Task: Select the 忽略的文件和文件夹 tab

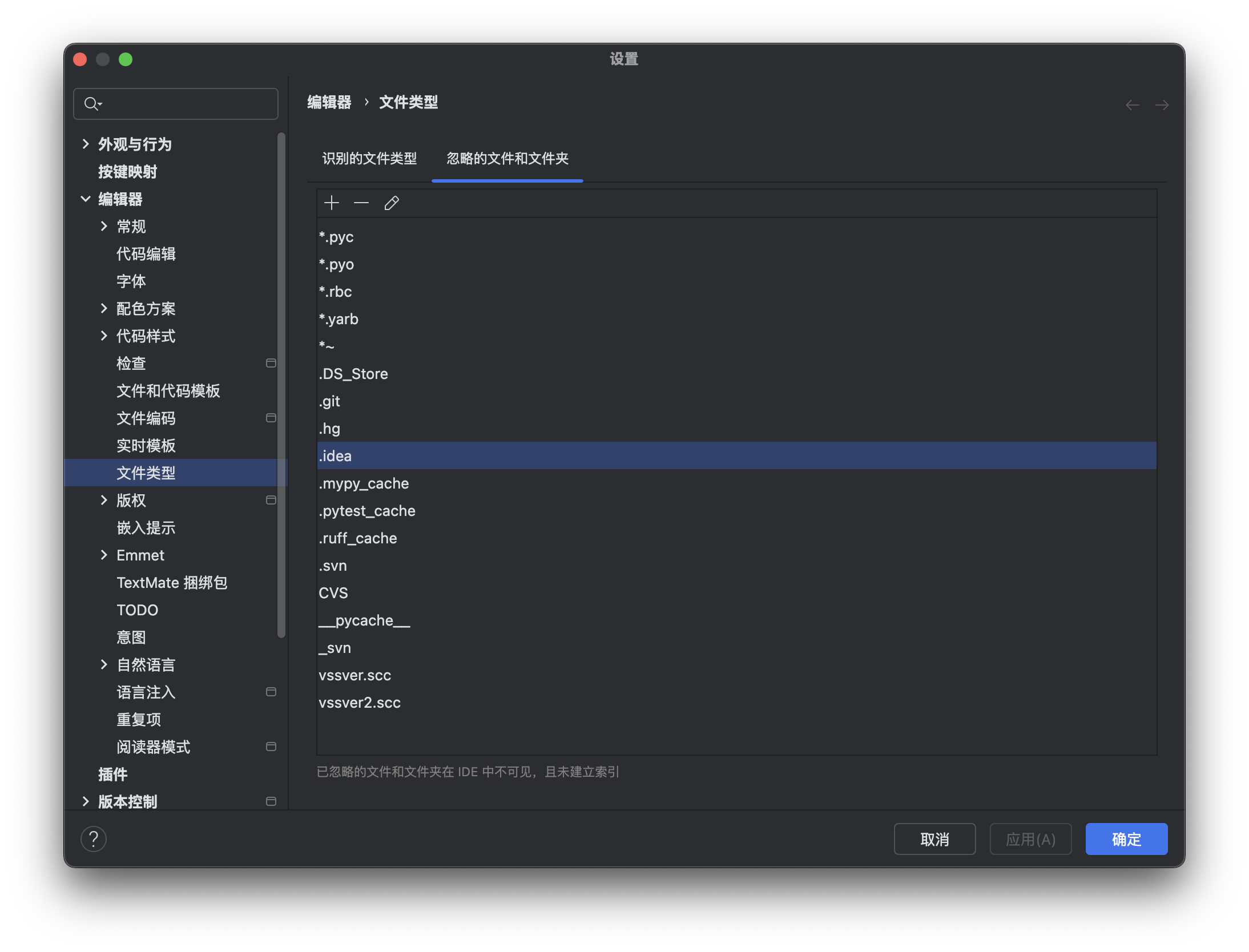Action: [x=507, y=159]
